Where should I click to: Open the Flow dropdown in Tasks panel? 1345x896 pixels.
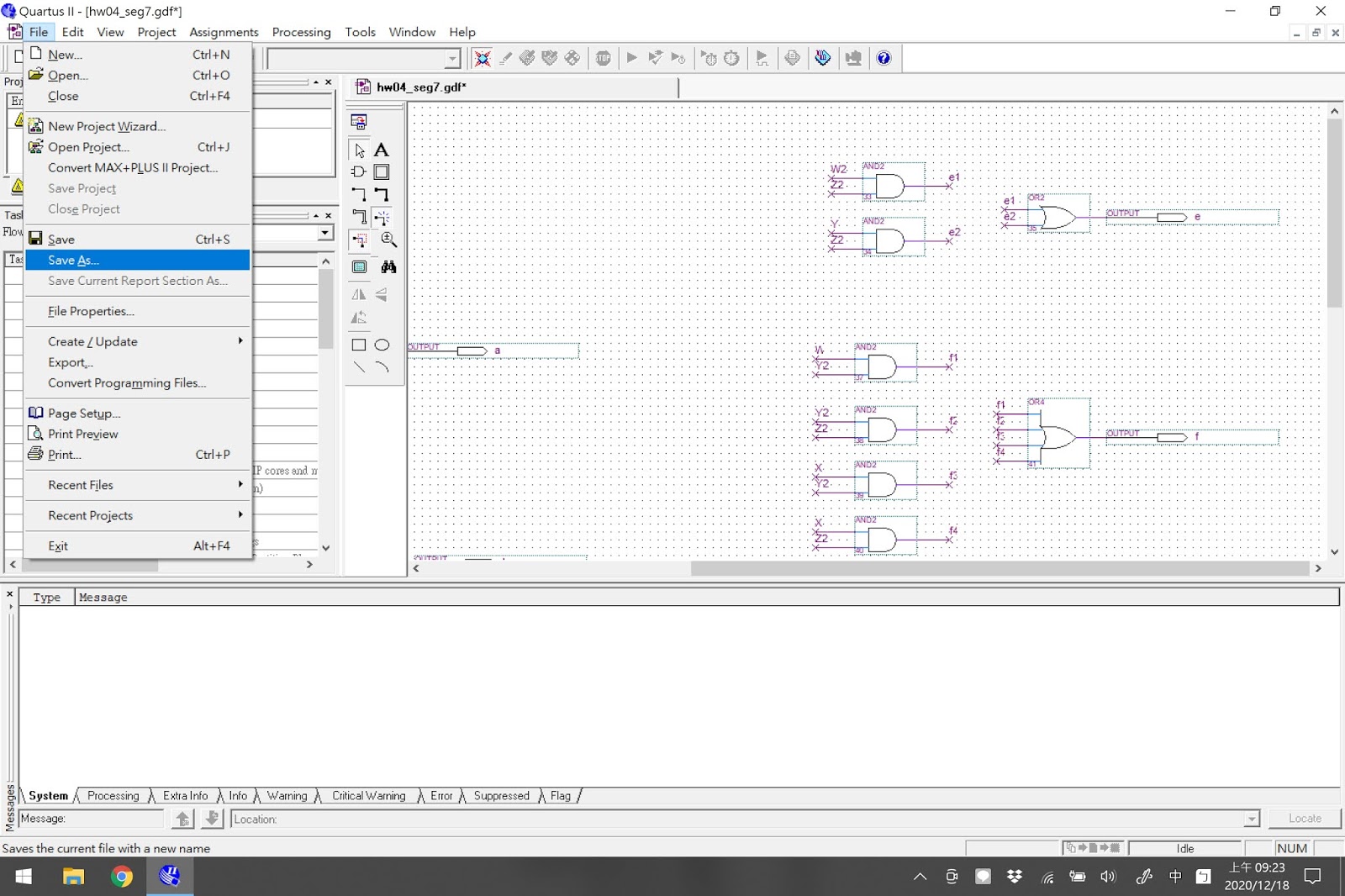pyautogui.click(x=325, y=233)
